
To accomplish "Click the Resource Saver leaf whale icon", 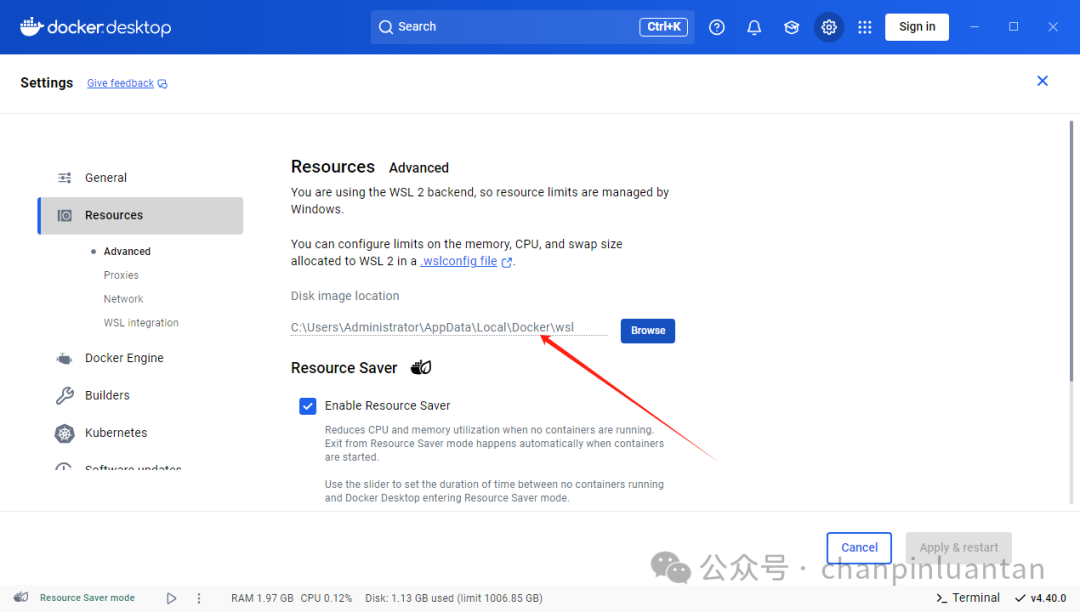I will click(x=421, y=368).
